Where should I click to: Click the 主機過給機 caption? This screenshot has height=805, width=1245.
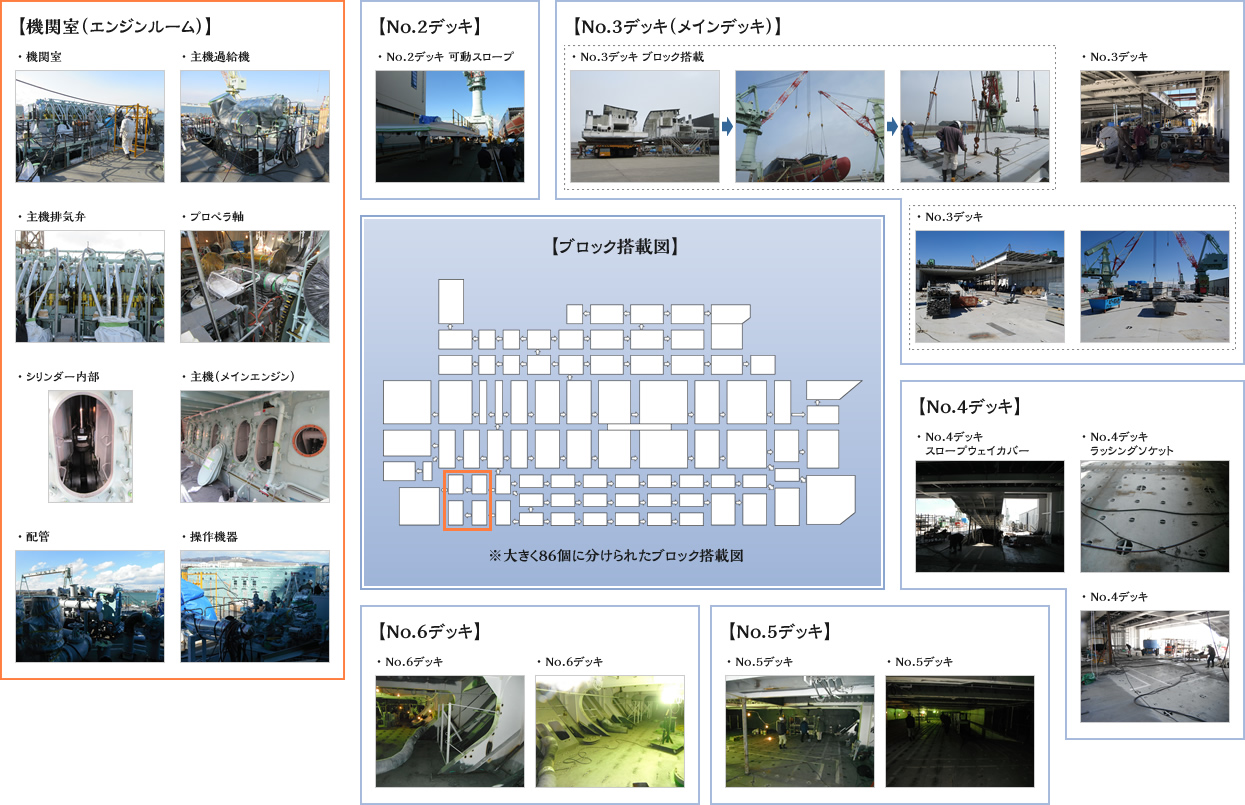pyautogui.click(x=219, y=57)
